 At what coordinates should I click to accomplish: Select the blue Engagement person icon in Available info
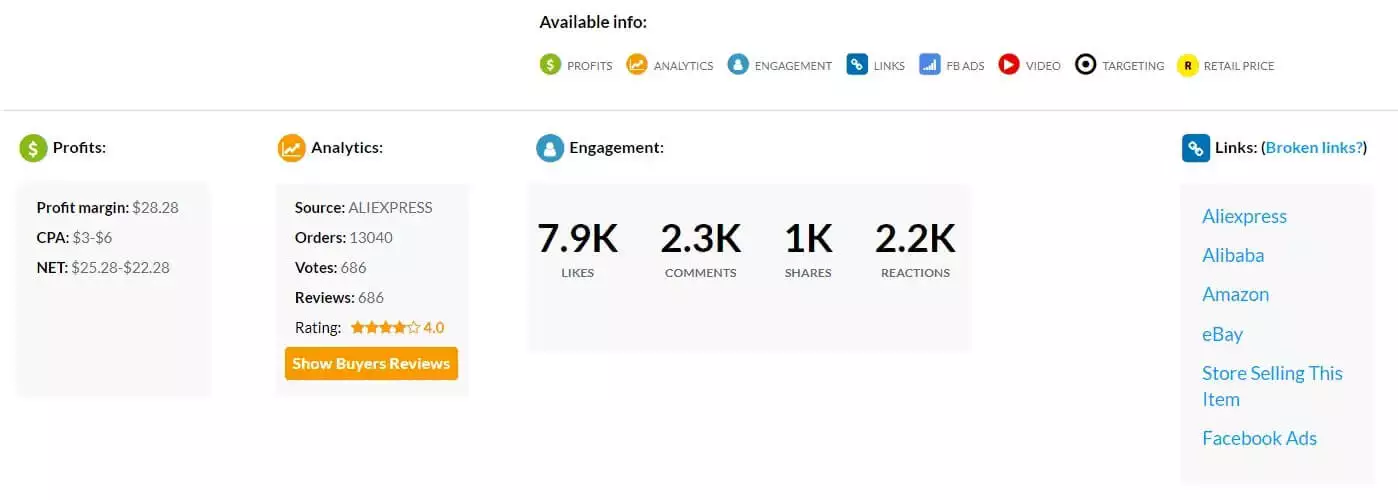[738, 65]
